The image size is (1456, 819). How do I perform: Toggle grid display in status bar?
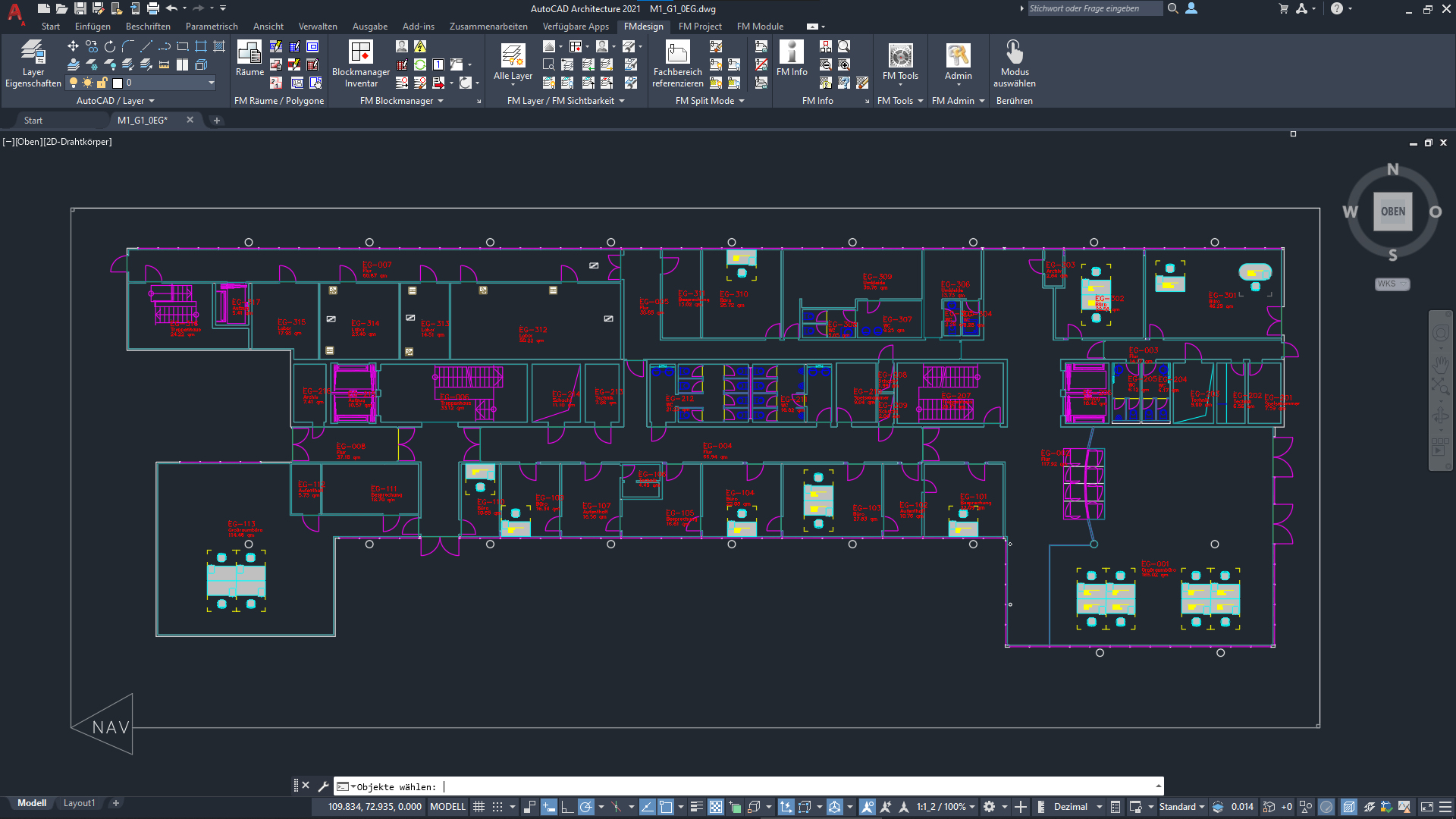point(479,807)
